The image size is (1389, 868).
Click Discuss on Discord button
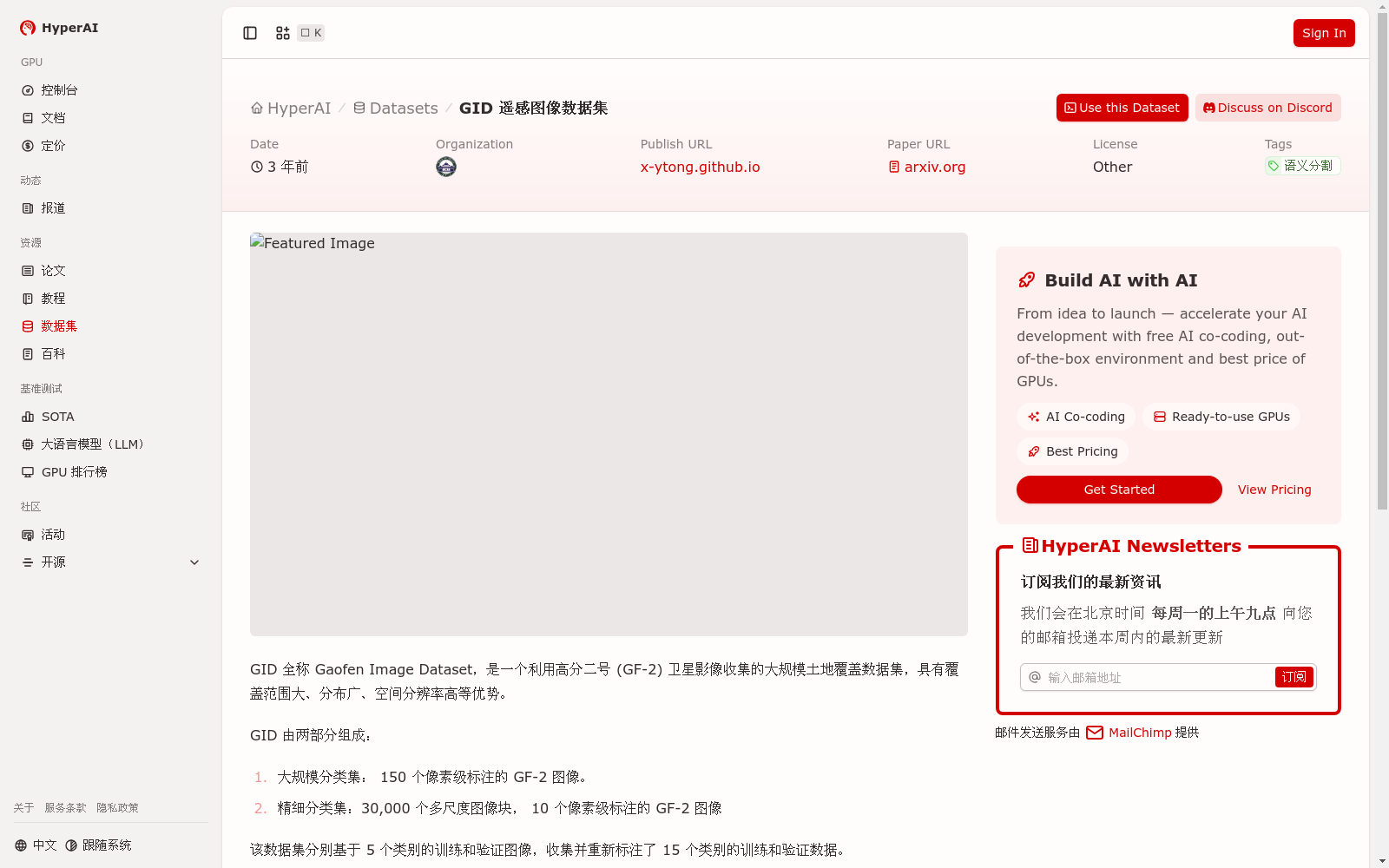pyautogui.click(x=1267, y=108)
